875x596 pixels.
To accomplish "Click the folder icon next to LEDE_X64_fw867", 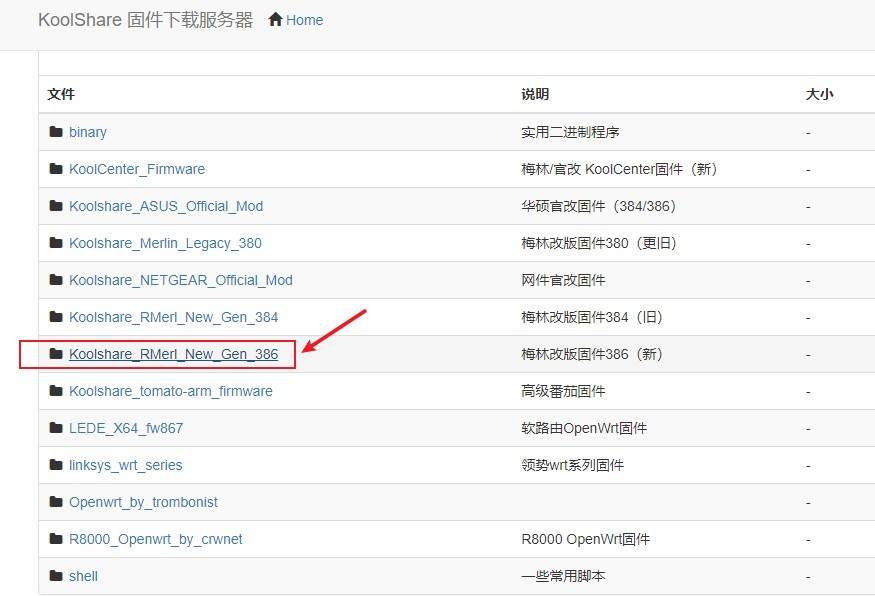I will 57,427.
